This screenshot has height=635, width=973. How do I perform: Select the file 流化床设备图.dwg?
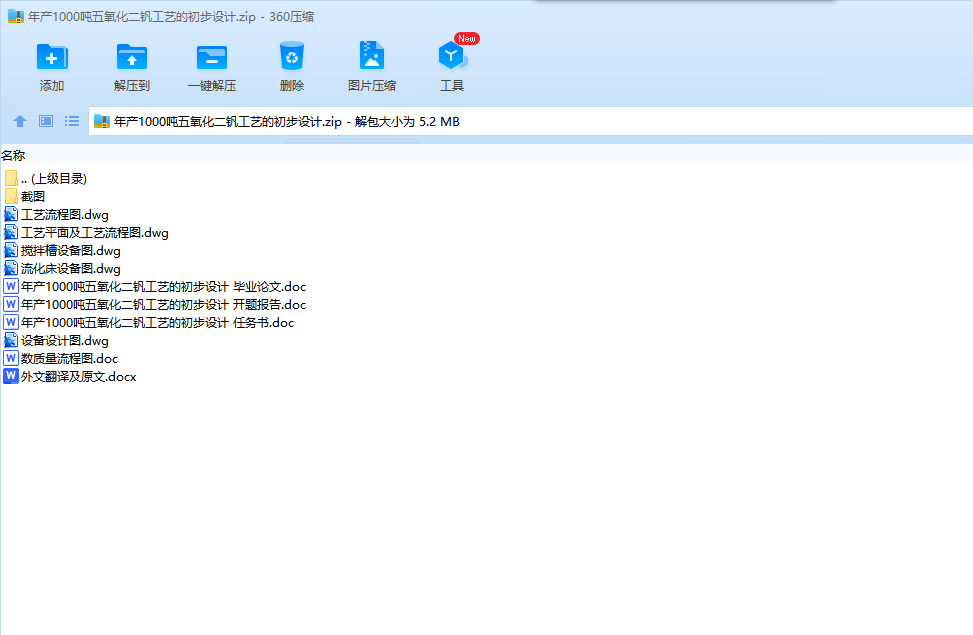[63, 269]
